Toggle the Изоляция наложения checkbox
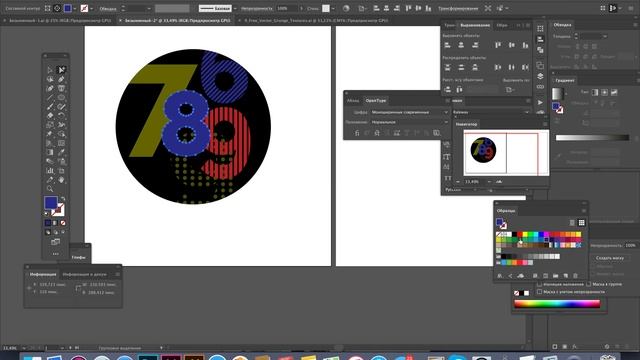 point(540,284)
